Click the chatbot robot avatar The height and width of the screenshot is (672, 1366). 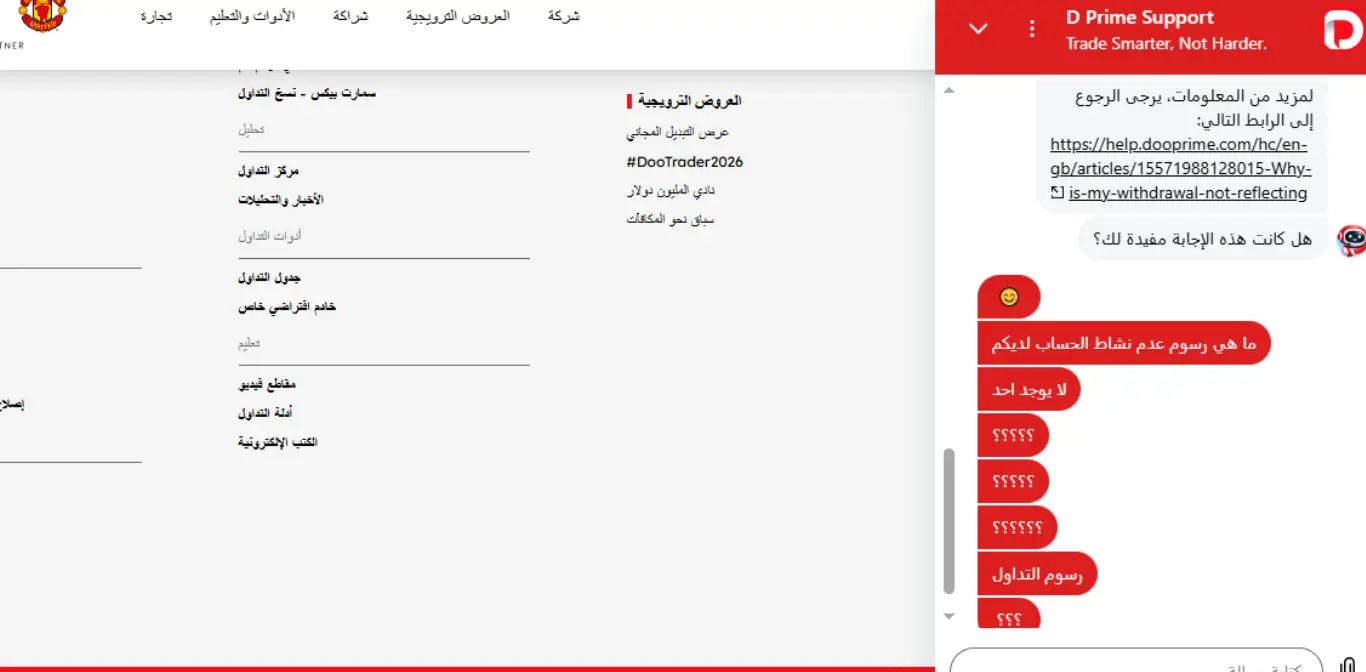point(1351,240)
